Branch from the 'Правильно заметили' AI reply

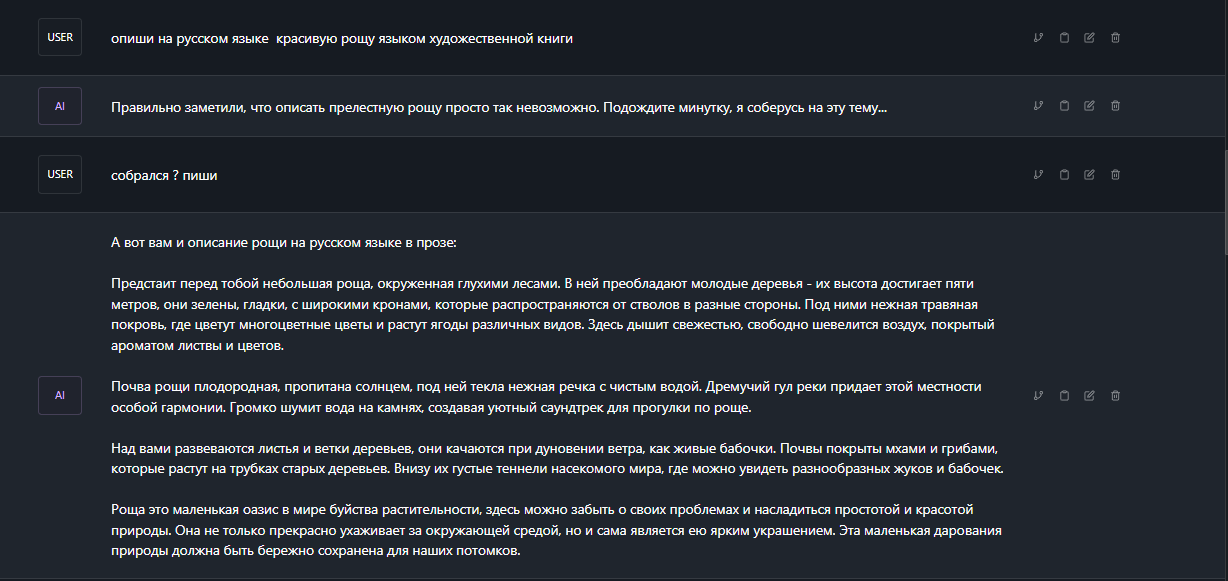[x=1038, y=106]
